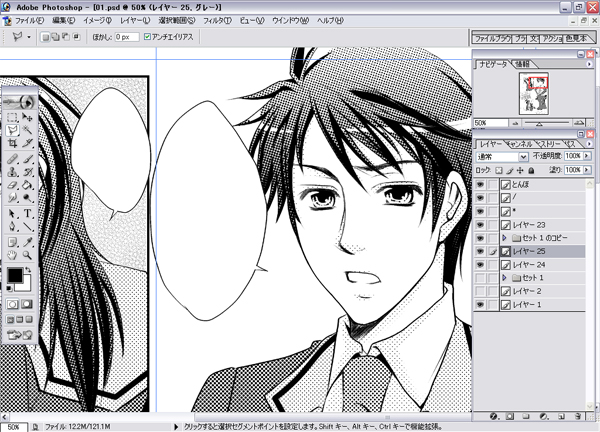This screenshot has height=432, width=600.
Task: Switch to the チャンネル (Channels) tab
Action: [519, 144]
